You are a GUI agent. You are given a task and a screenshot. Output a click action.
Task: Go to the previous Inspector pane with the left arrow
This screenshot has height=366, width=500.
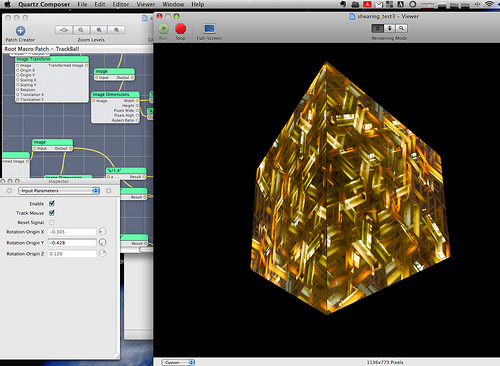tap(9, 191)
